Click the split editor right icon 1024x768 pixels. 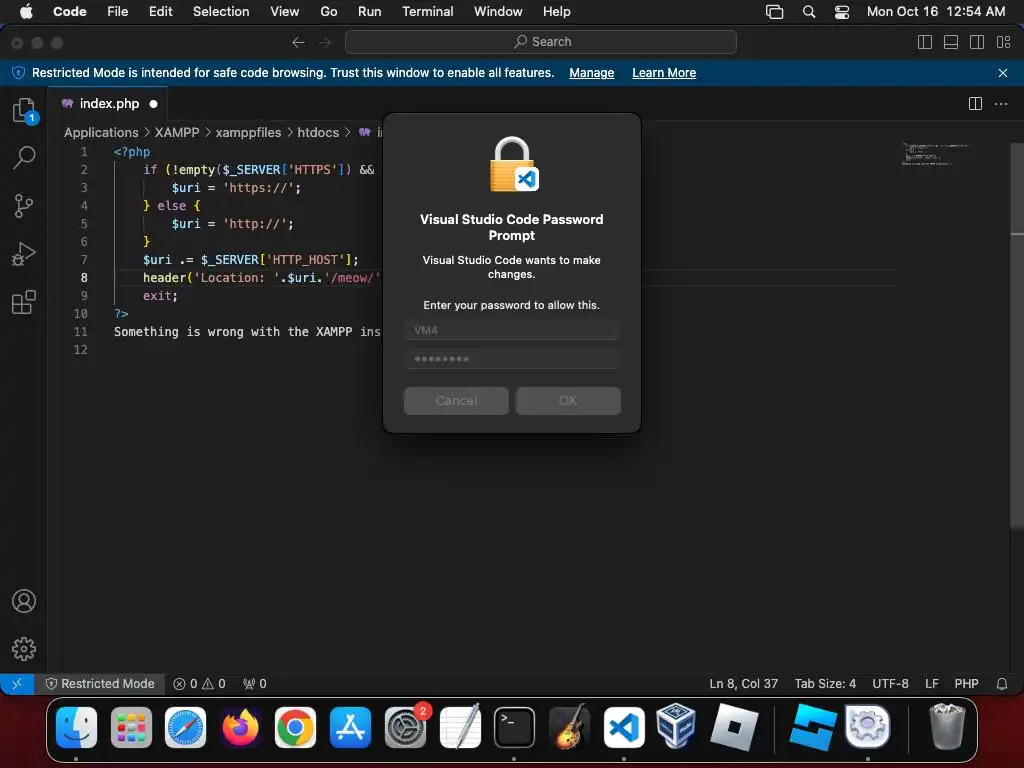click(x=975, y=104)
